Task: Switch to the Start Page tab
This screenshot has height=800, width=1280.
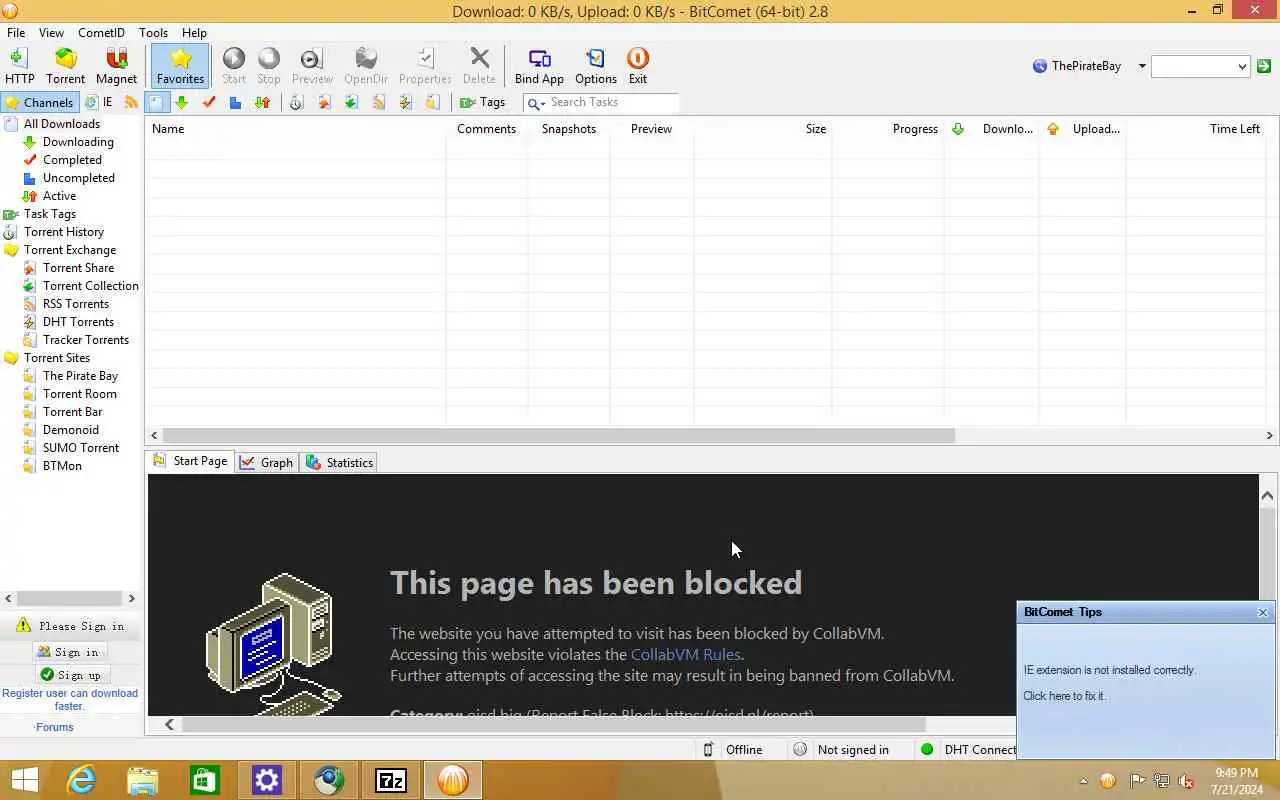Action: point(190,462)
